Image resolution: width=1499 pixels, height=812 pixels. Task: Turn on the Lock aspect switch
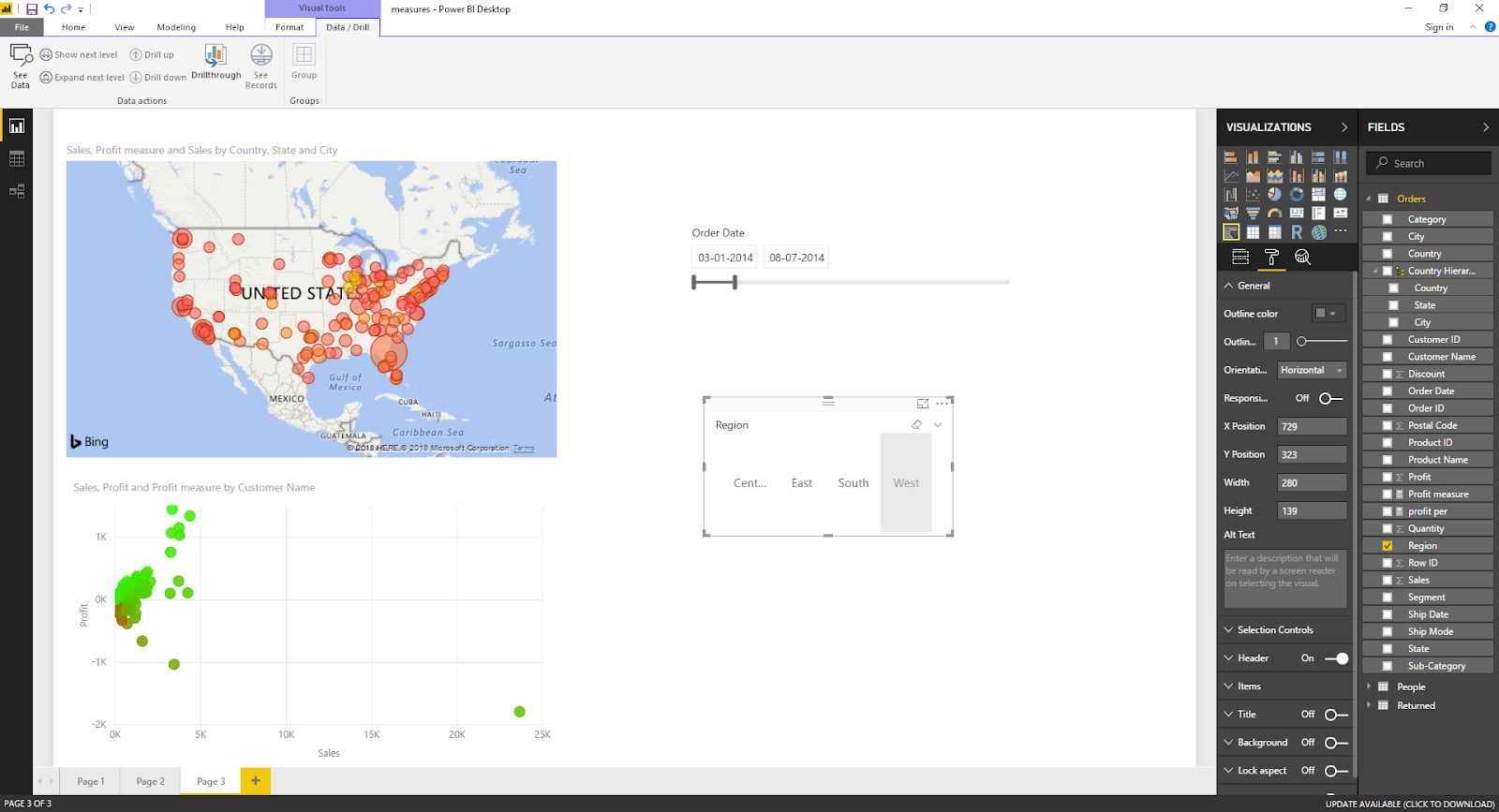pos(1337,771)
